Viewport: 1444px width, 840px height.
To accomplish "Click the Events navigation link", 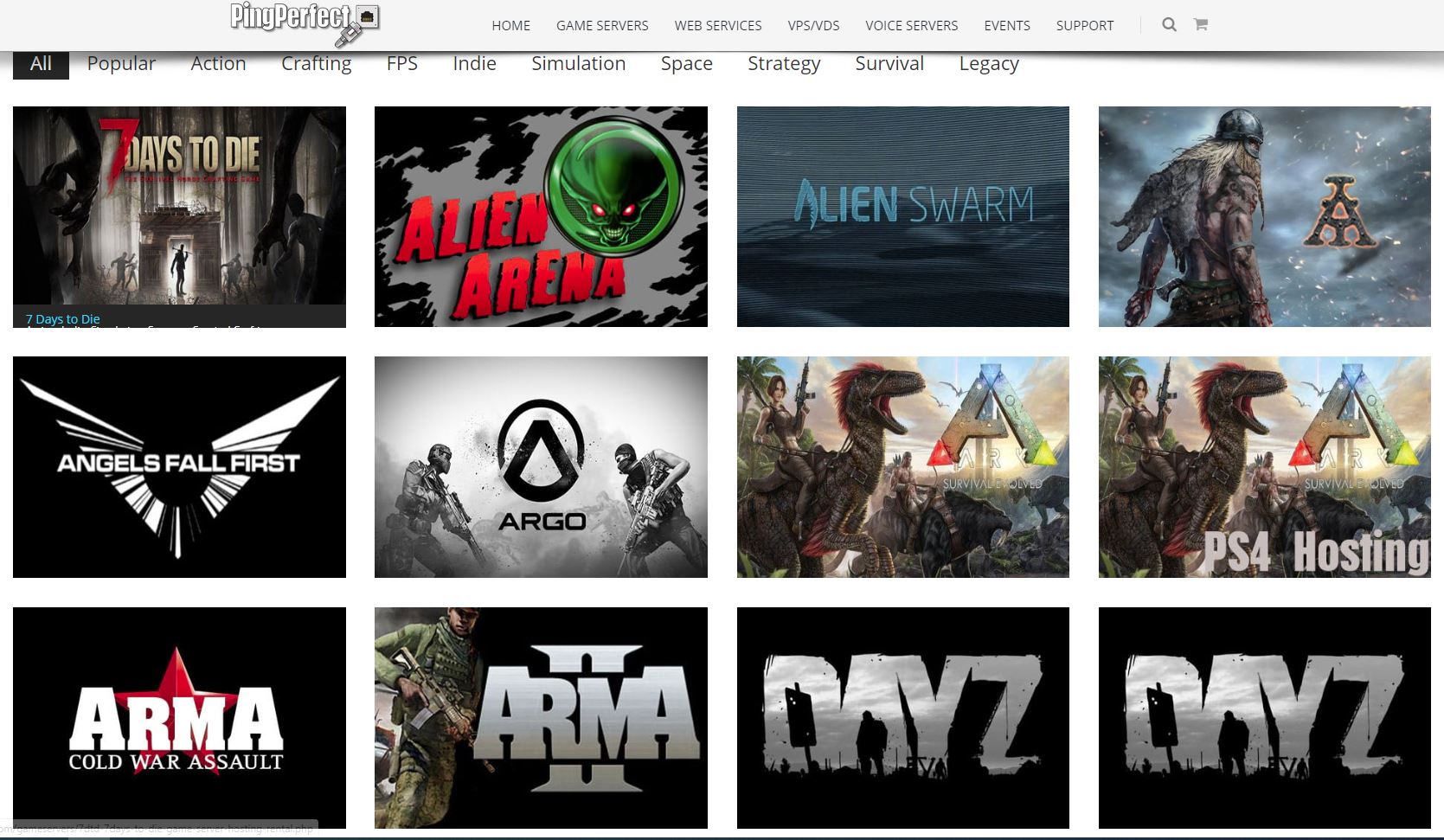I will pos(1006,26).
